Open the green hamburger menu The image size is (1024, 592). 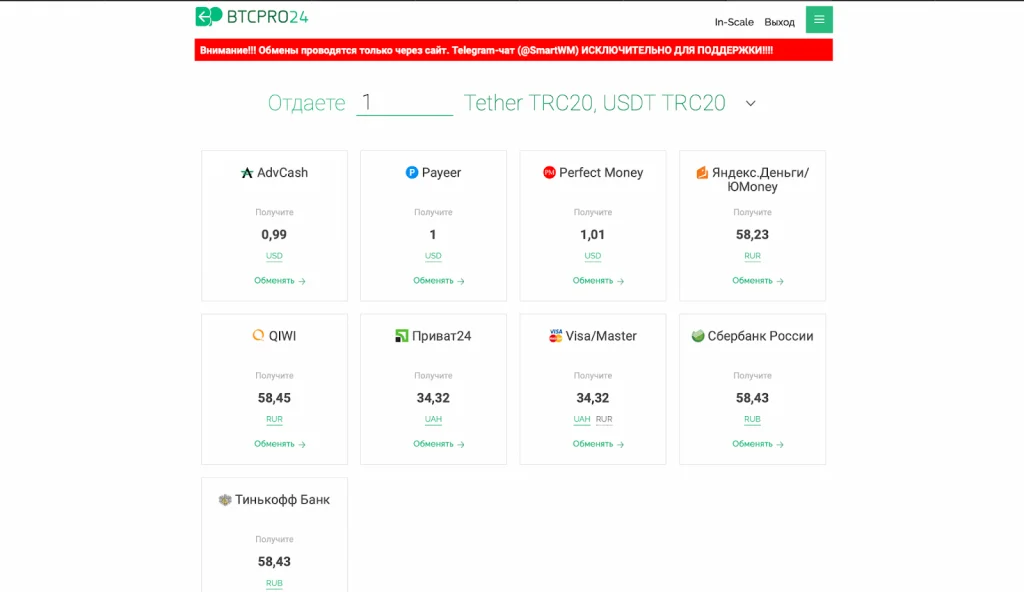point(819,20)
